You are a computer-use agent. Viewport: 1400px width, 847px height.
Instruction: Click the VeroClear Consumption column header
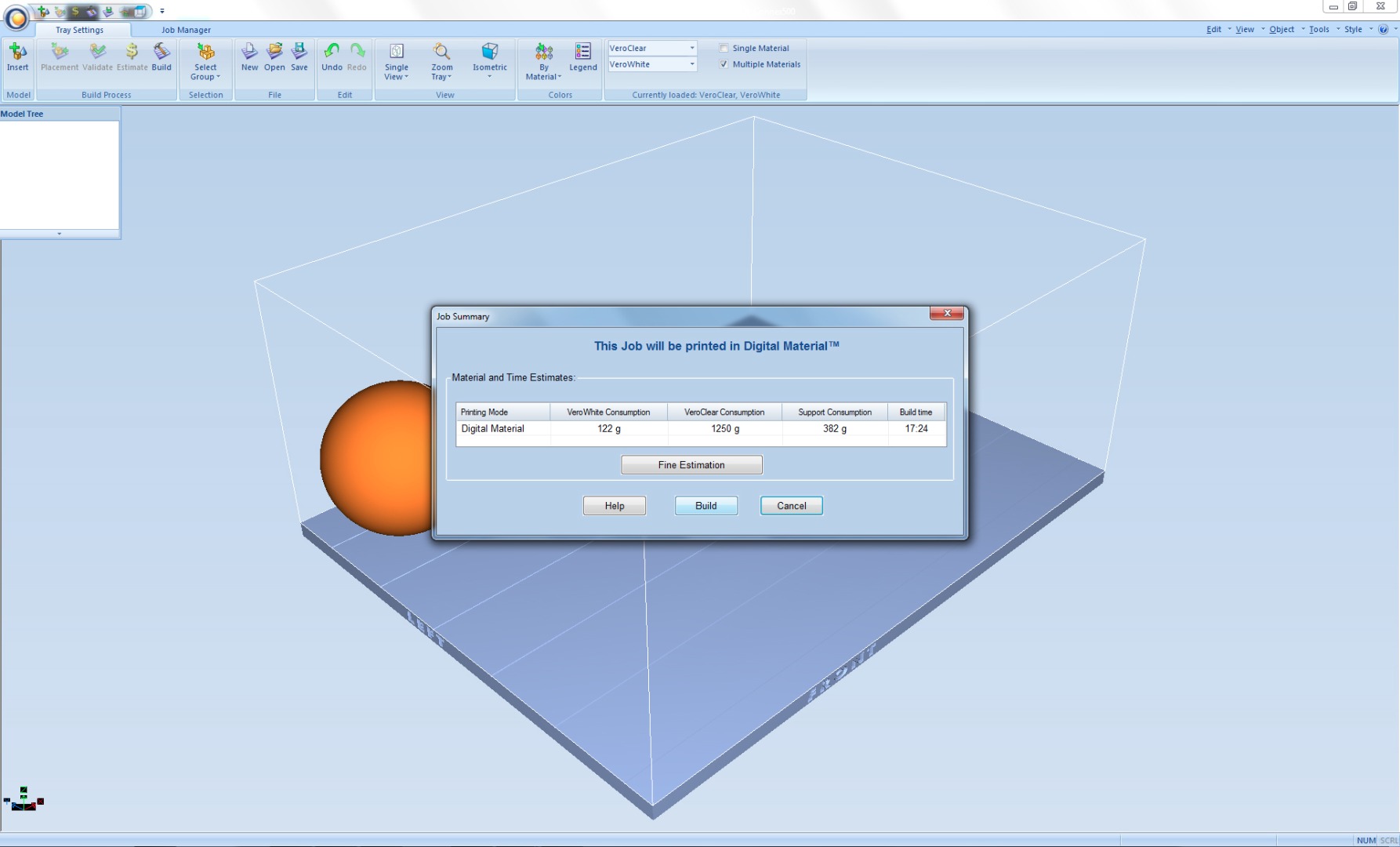click(x=724, y=412)
